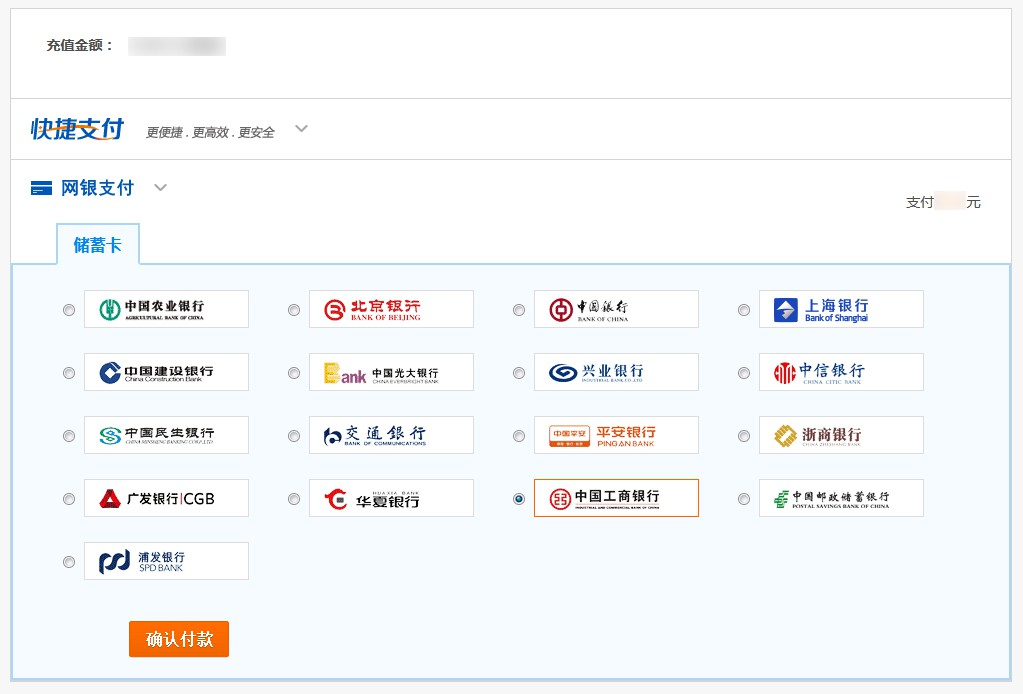Screen dimensions: 1023x694
Task: Click the 中国民生银行 logo card
Action: [166, 435]
